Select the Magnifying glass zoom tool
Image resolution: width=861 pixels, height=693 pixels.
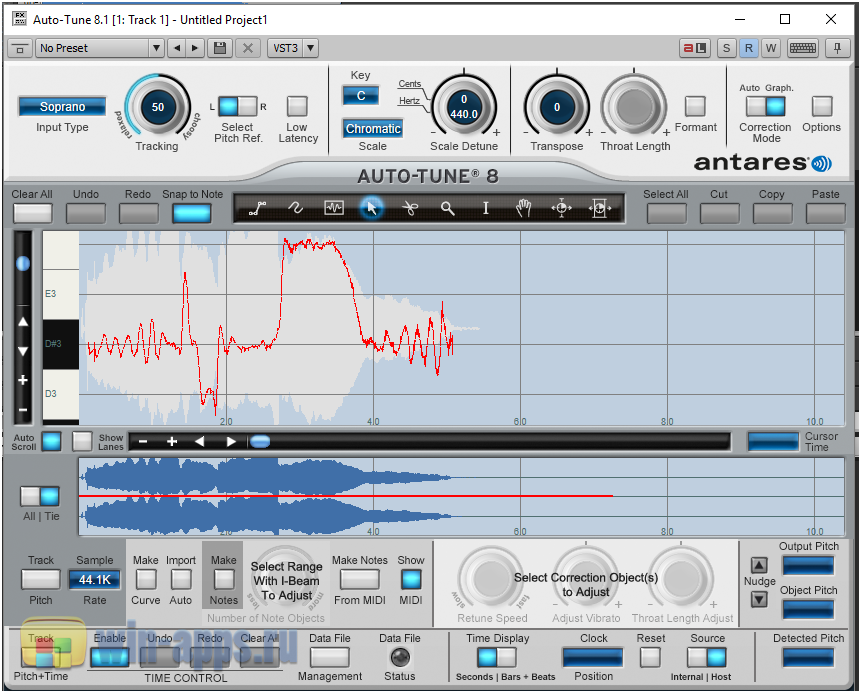tap(448, 208)
